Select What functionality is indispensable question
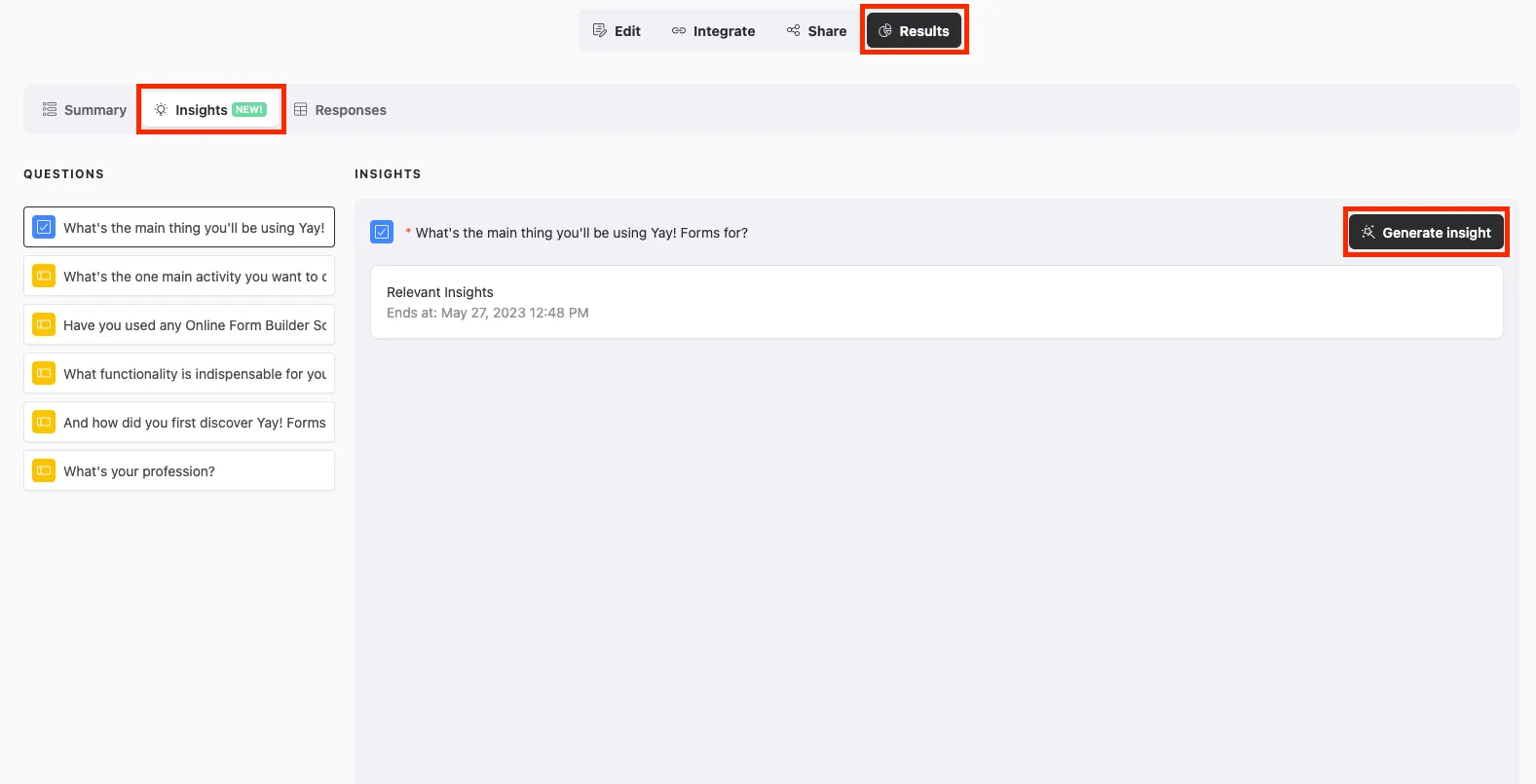Screen dimensions: 1536x784 pyautogui.click(x=179, y=373)
